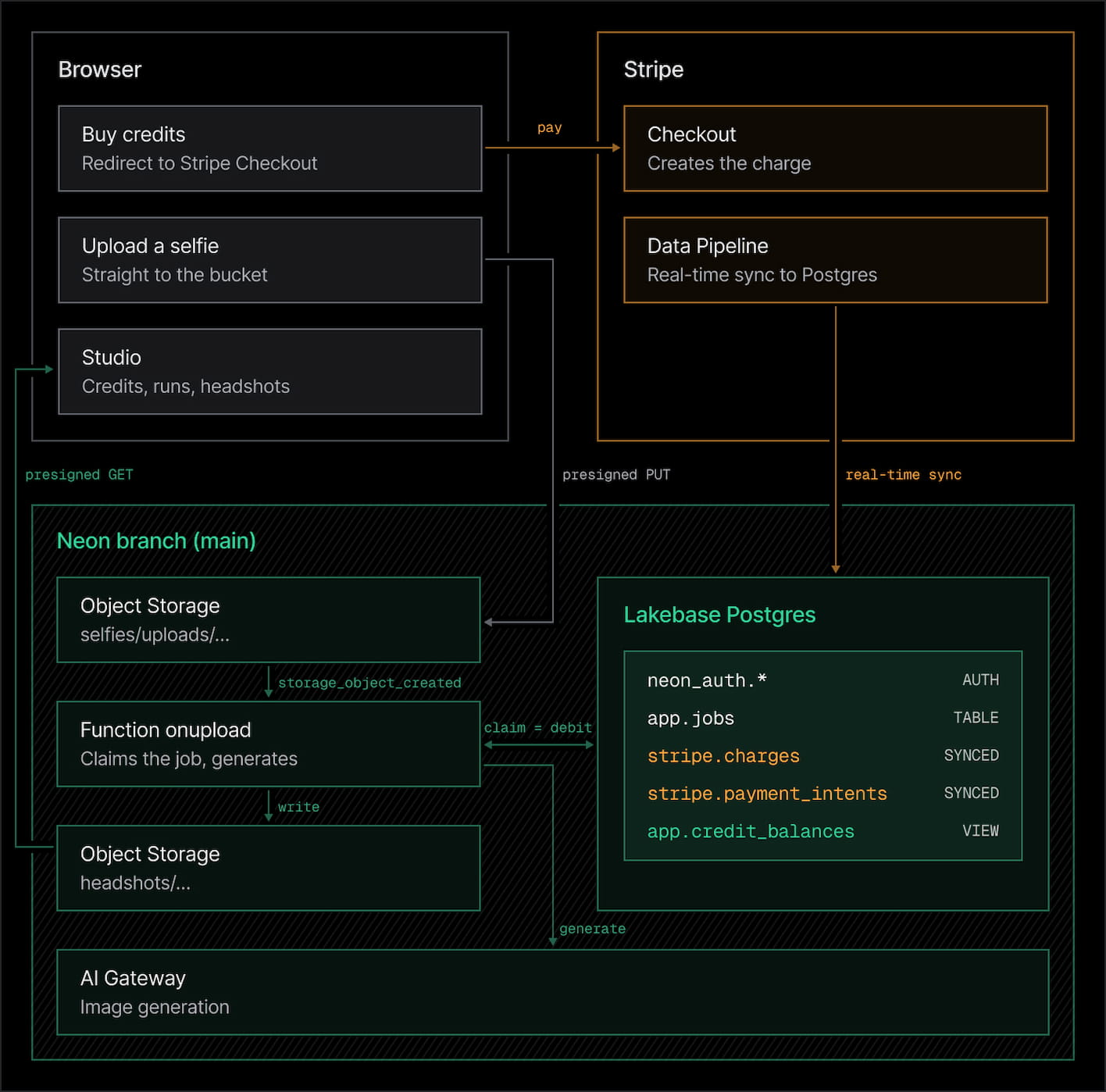Screen dimensions: 1106x1092
Task: Click the "TABLE" tag
Action: (976, 717)
